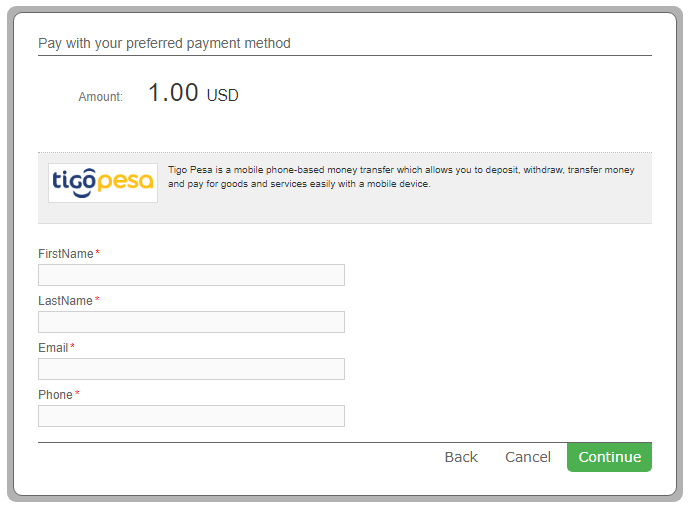
Task: Click the Amount label
Action: coord(100,96)
